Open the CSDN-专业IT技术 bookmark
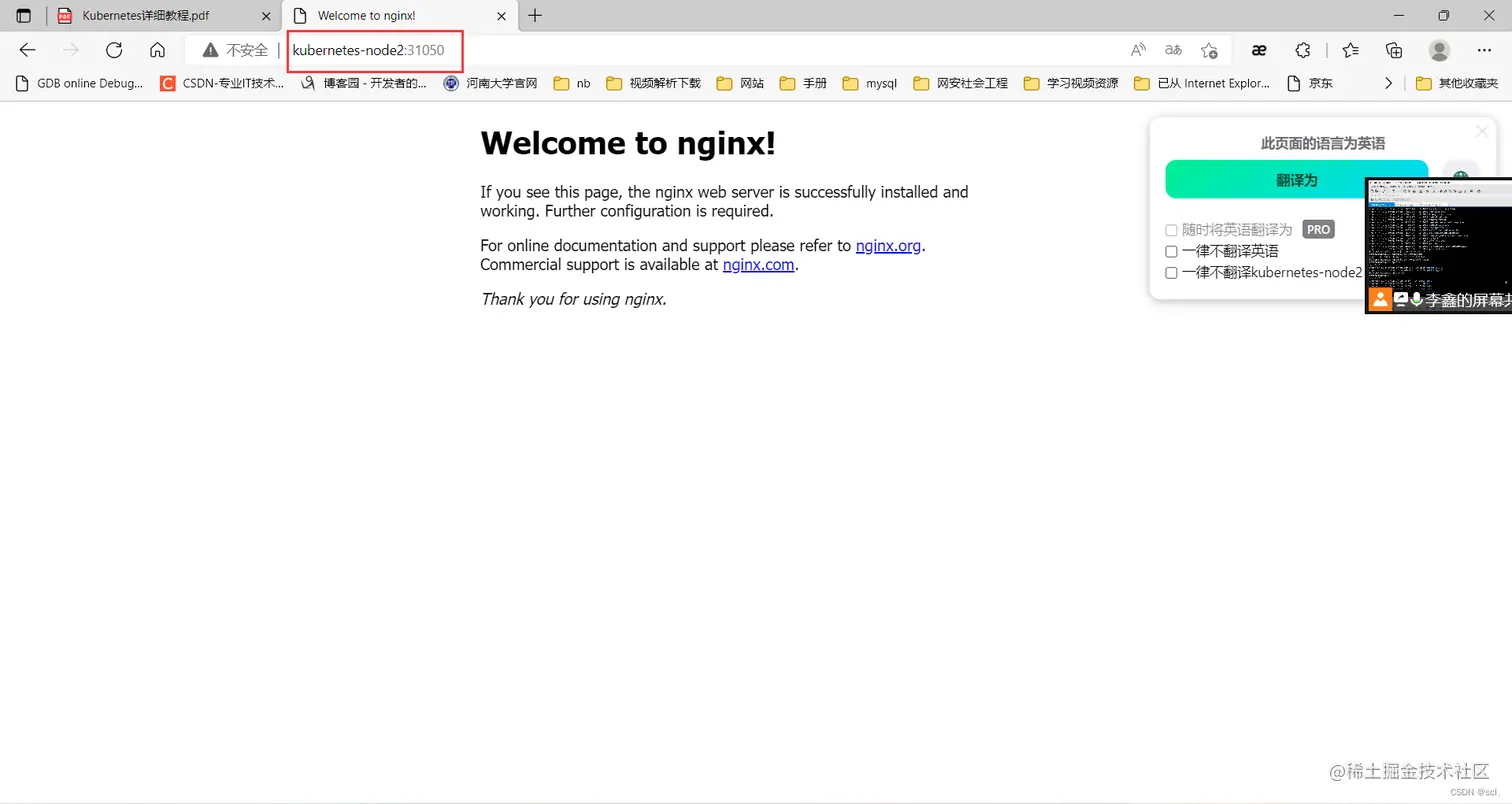The width and height of the screenshot is (1512, 804). (x=222, y=84)
